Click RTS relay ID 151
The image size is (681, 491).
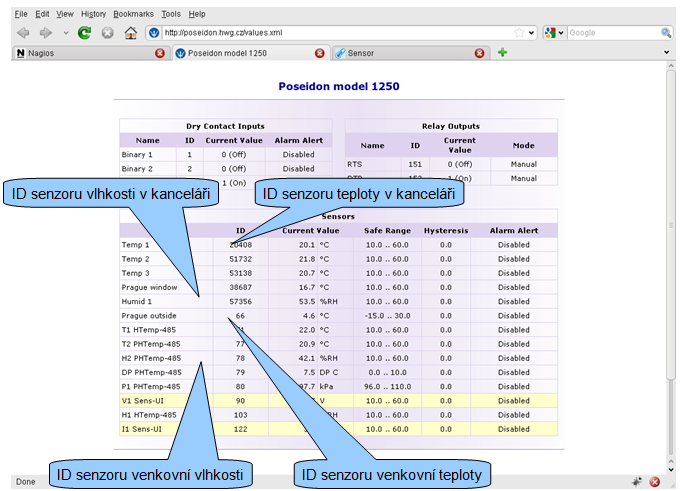tap(415, 164)
